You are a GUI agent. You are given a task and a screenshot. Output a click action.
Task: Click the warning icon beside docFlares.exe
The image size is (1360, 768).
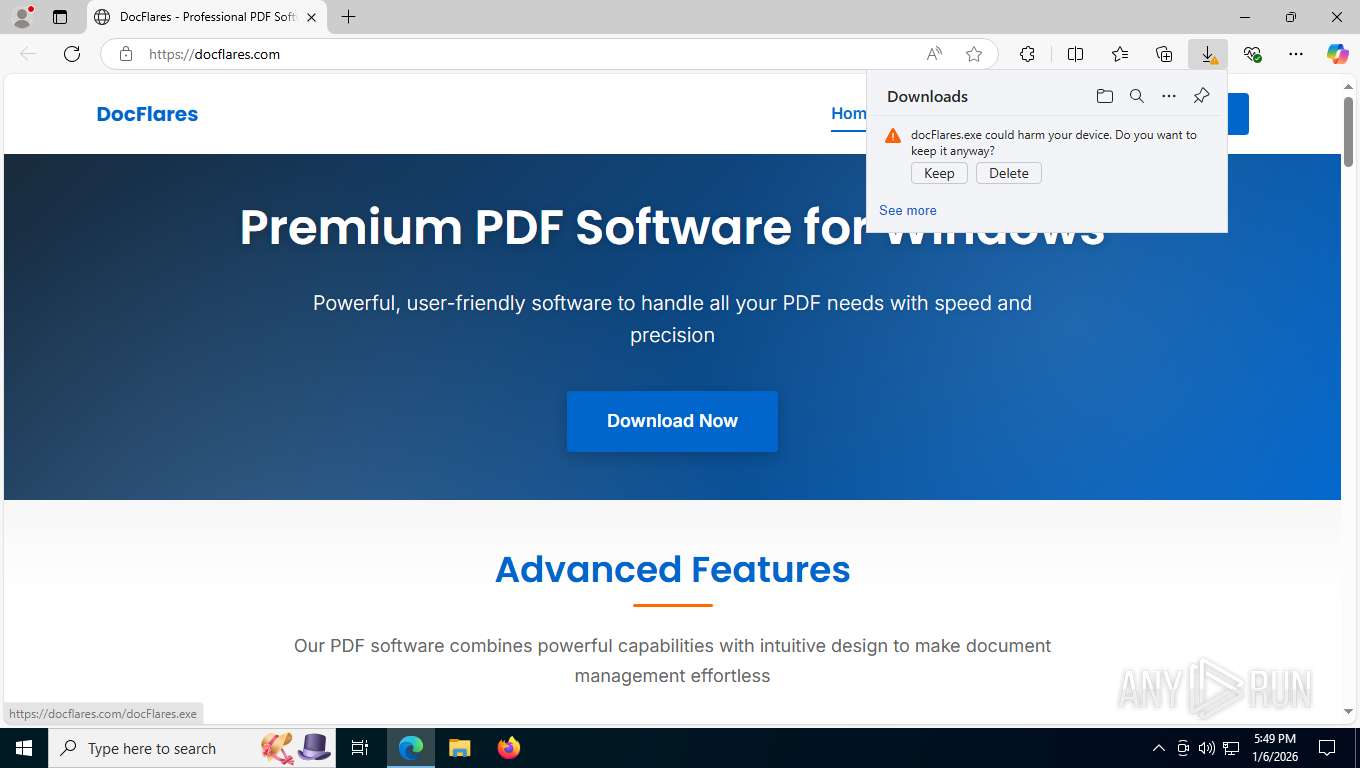click(893, 135)
